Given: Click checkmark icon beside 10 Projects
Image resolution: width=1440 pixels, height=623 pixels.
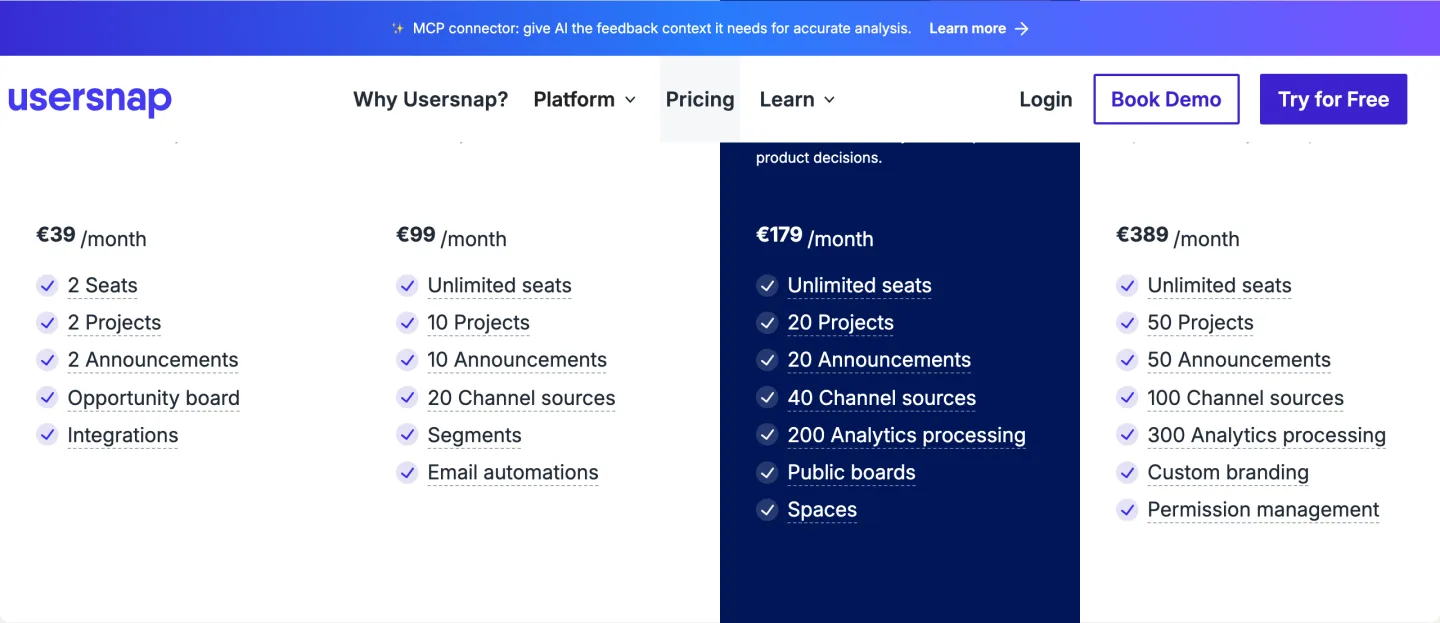Looking at the screenshot, I should [407, 323].
